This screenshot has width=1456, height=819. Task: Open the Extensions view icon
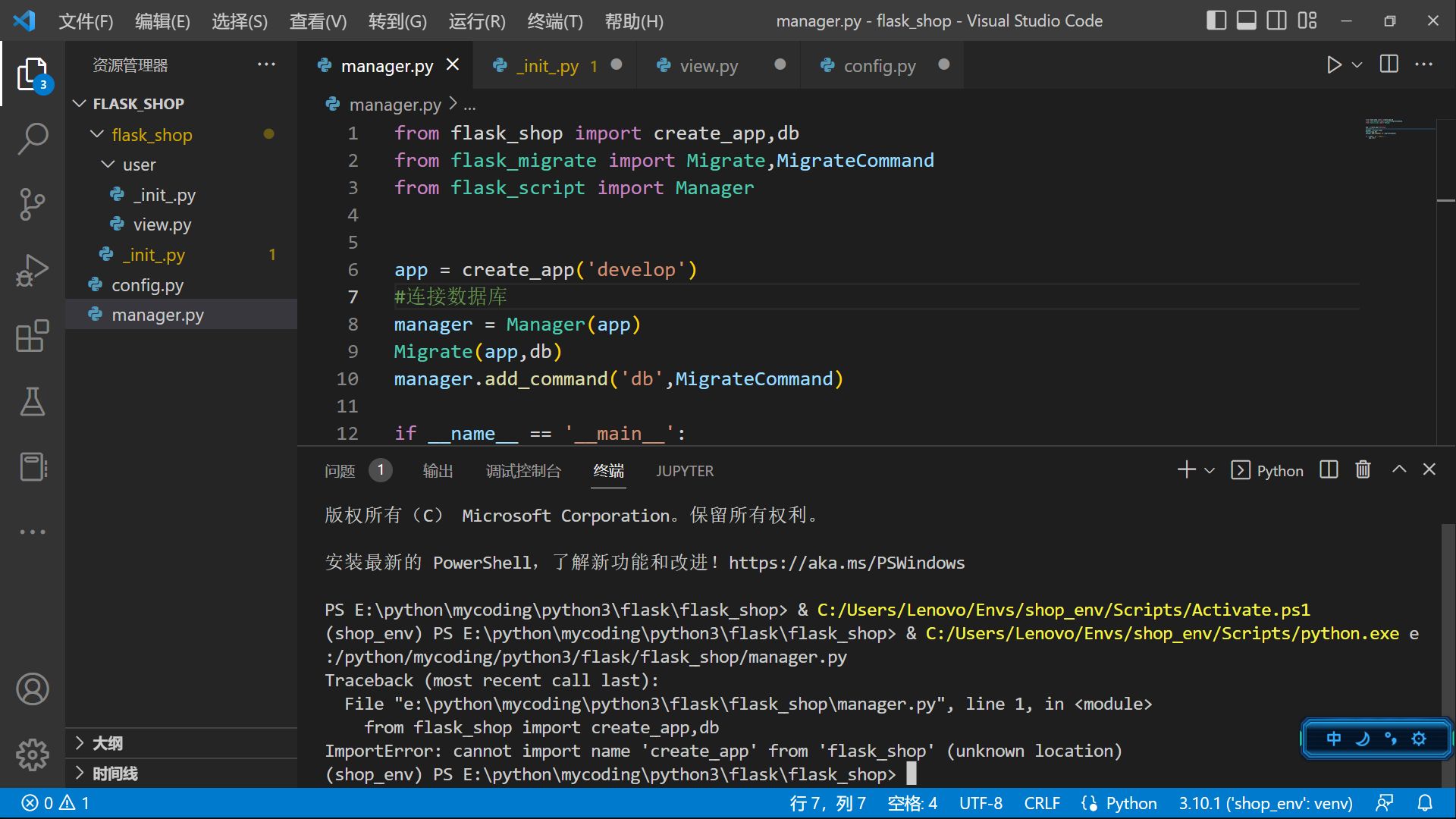pos(33,335)
